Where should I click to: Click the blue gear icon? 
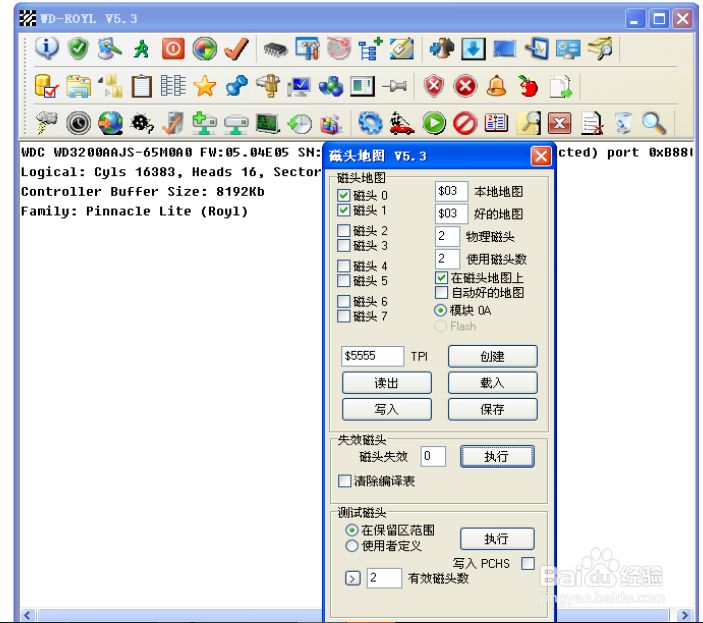370,123
